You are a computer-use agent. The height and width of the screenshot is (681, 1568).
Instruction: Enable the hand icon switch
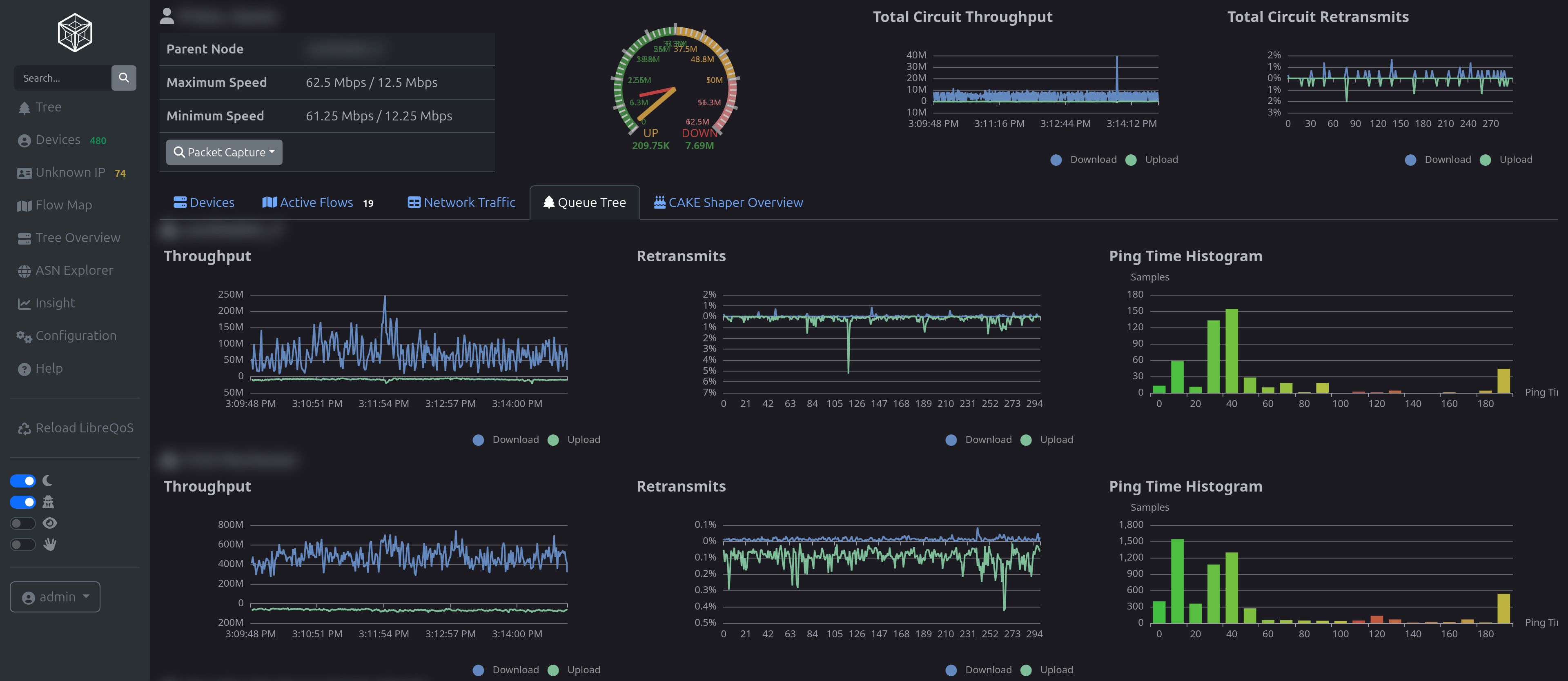click(x=23, y=545)
